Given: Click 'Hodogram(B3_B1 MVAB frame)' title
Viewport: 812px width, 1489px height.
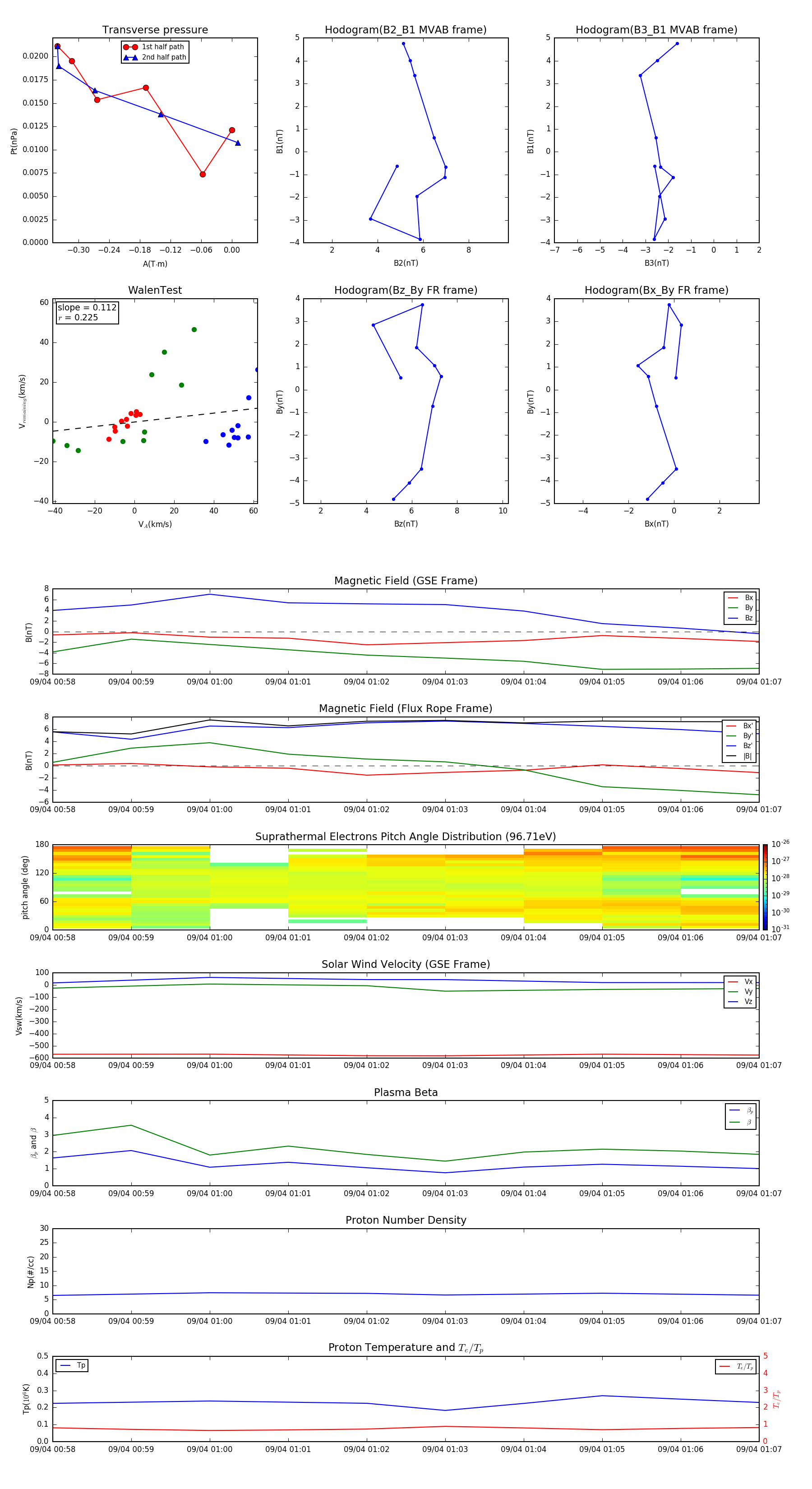Looking at the screenshot, I should (656, 30).
